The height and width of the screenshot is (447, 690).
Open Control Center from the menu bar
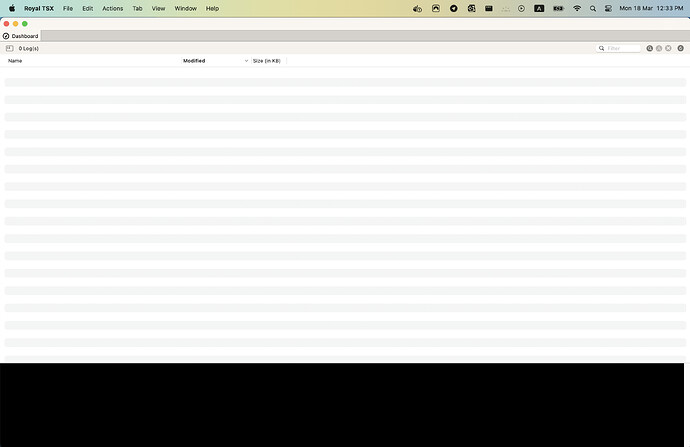[608, 8]
